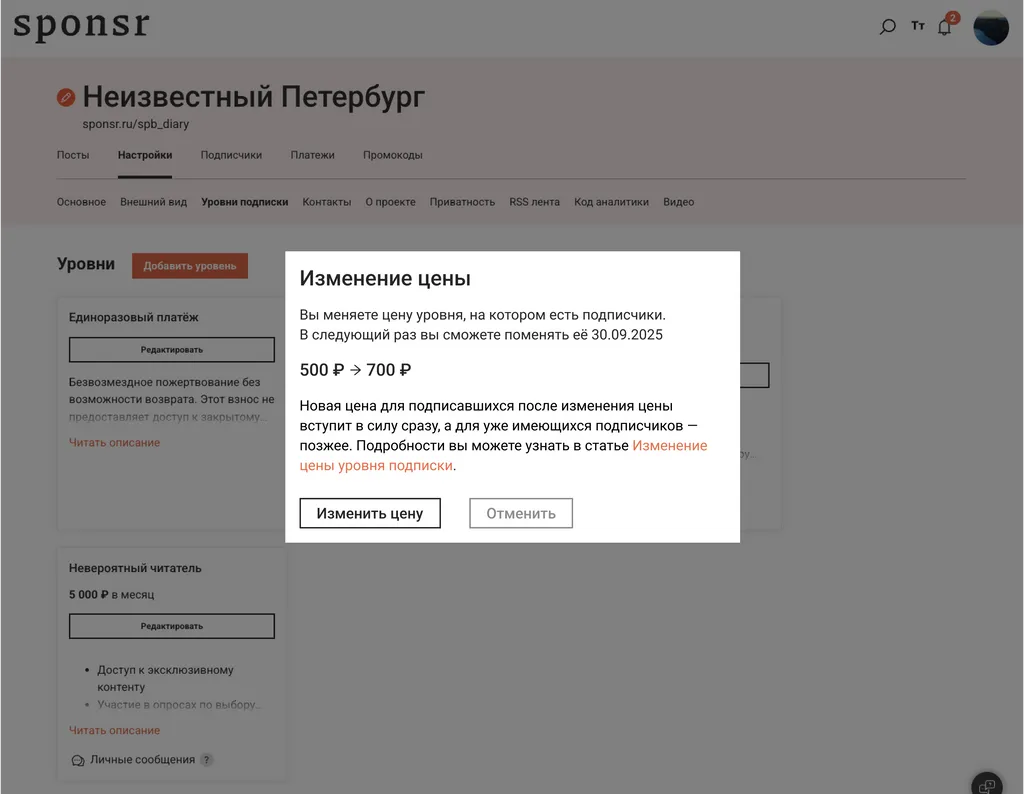The height and width of the screenshot is (794, 1024).
Task: Open the Изменение цены уровня подписки article link
Action: [669, 446]
